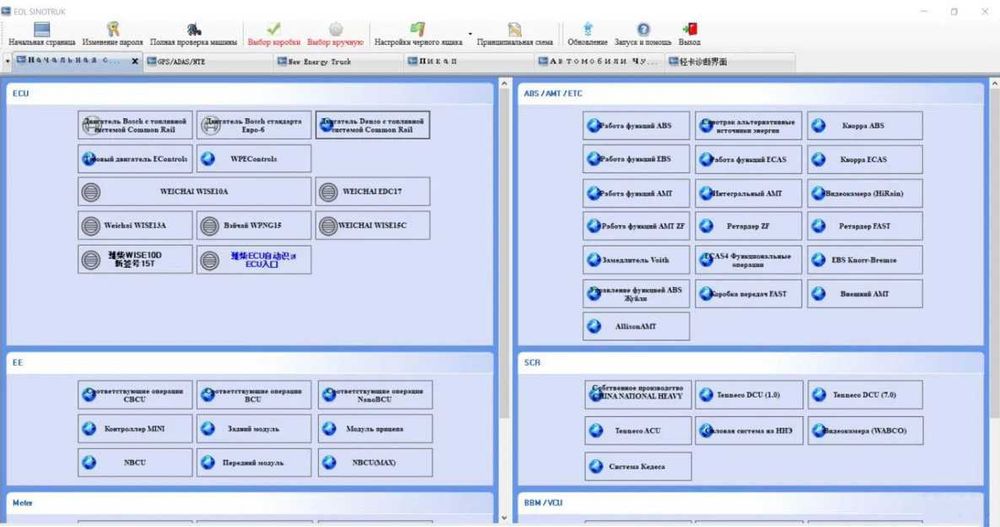The width and height of the screenshot is (1000, 527).
Task: Open Видеокамера (WABCO)
Action: (865, 431)
